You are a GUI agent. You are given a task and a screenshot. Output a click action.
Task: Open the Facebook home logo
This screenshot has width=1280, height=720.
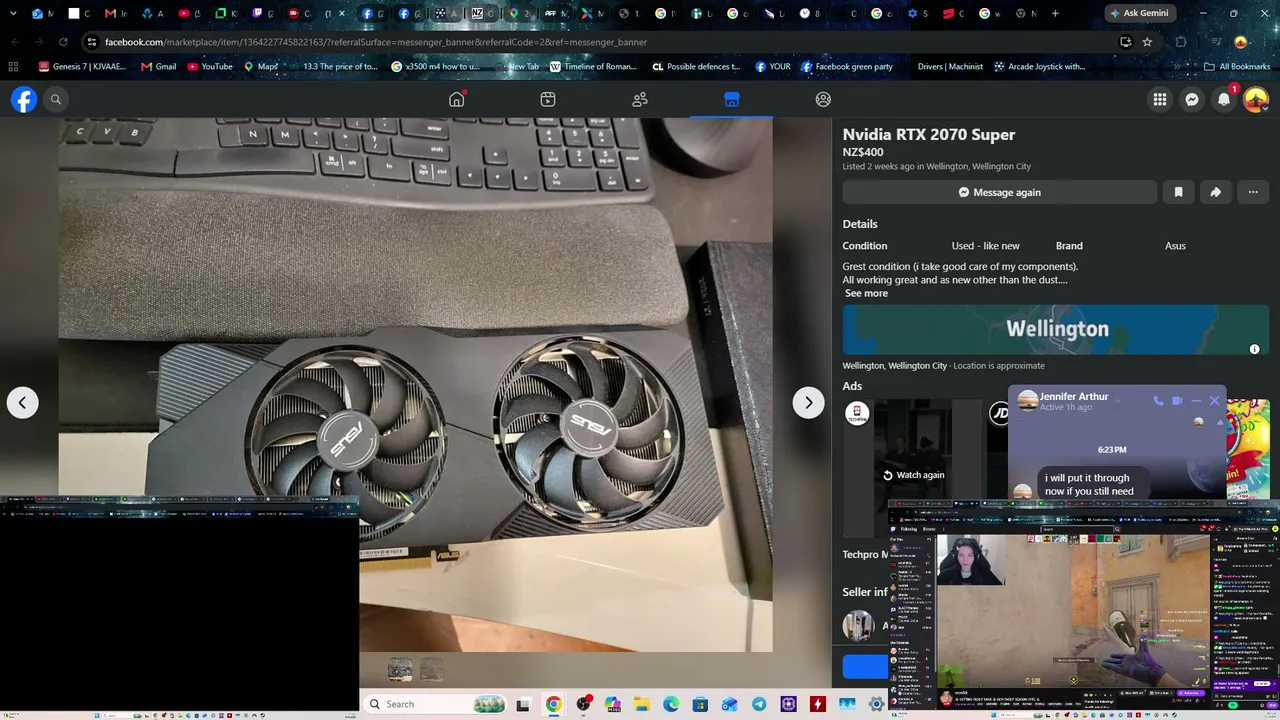(24, 100)
